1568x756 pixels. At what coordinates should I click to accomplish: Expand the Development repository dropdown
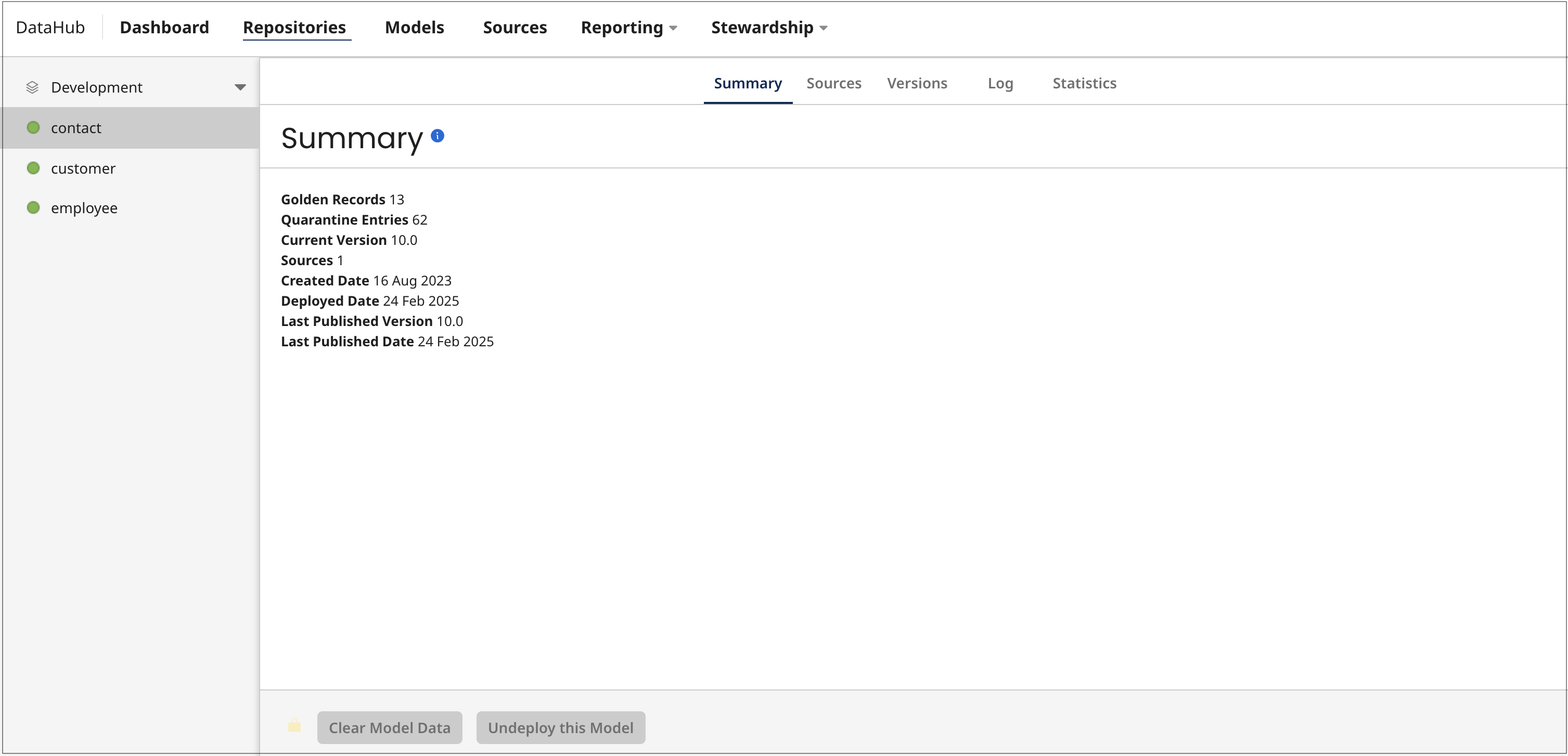pos(240,87)
